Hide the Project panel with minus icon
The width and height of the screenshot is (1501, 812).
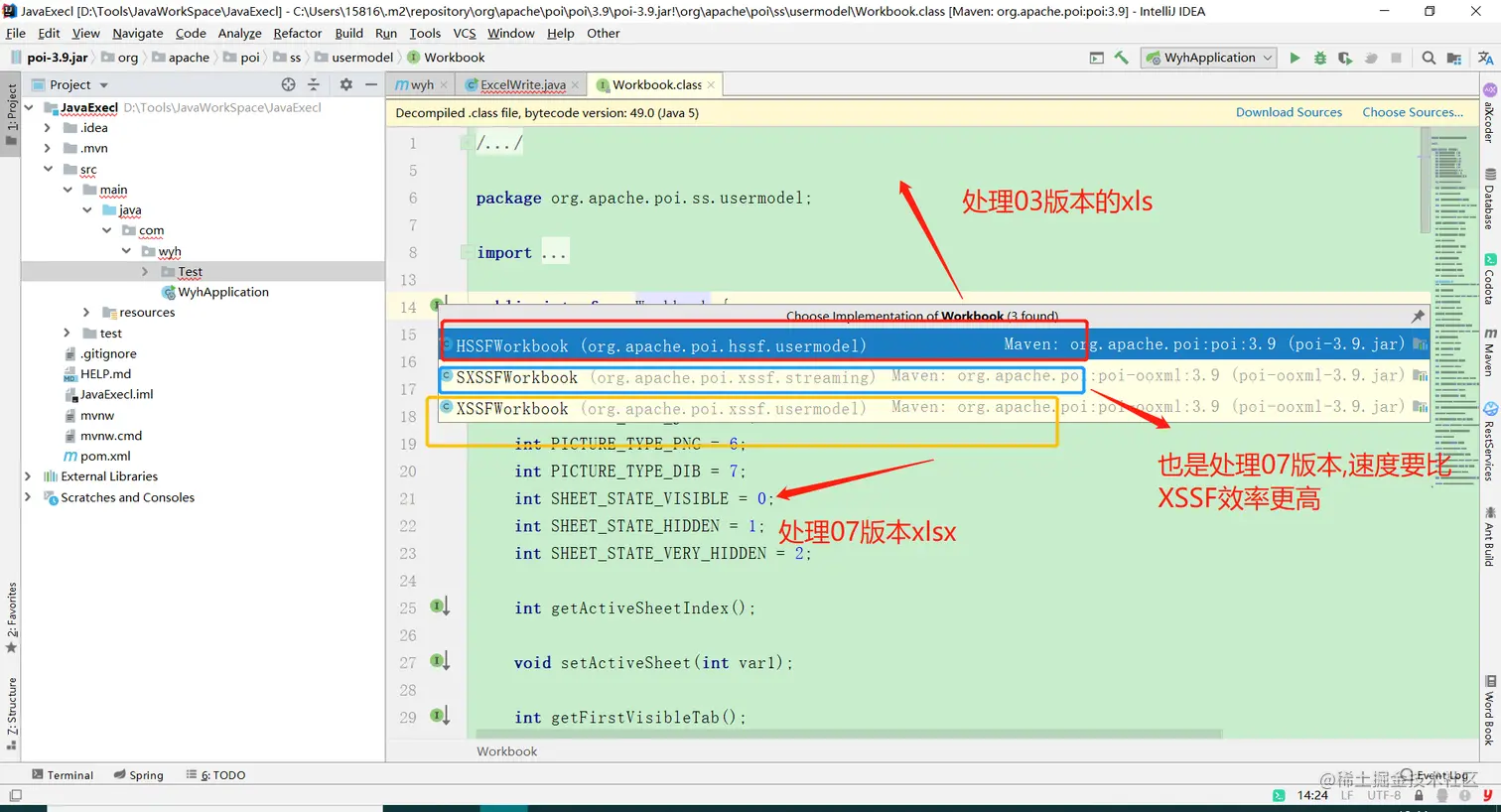click(371, 84)
